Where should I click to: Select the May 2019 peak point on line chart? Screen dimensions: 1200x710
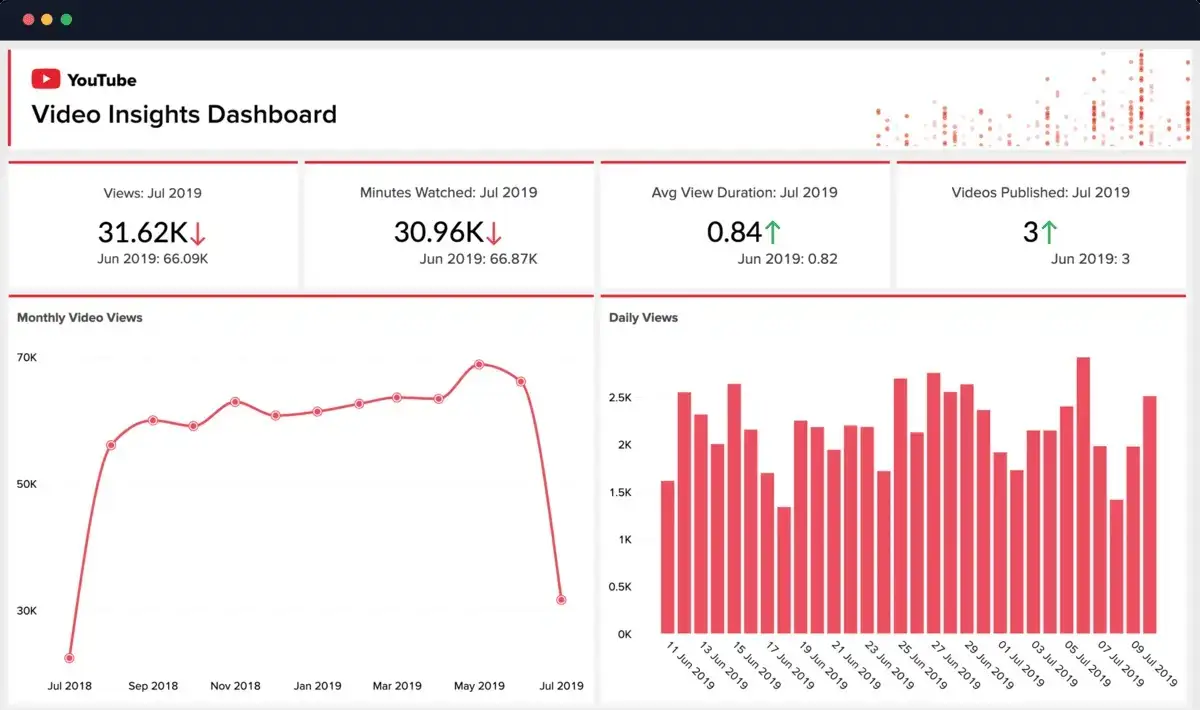point(481,364)
